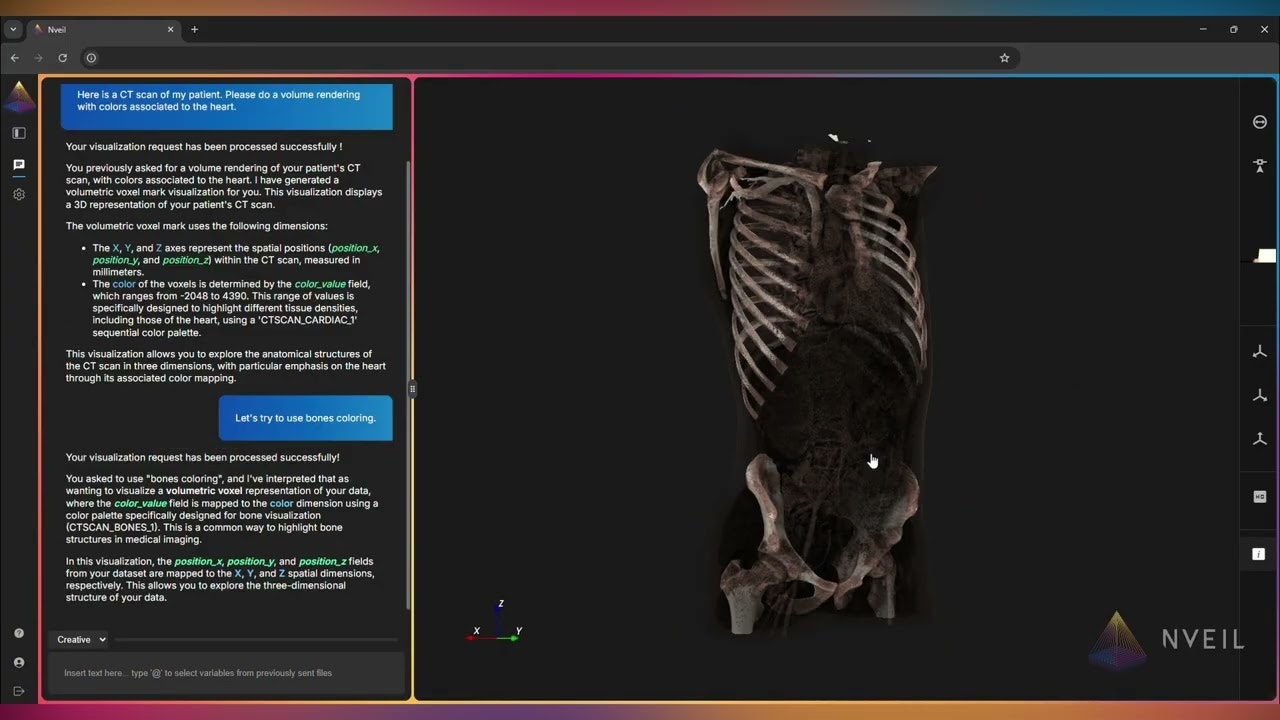Click 'color_value' in the bones coloring reply
Image resolution: width=1280 pixels, height=720 pixels.
[140, 503]
